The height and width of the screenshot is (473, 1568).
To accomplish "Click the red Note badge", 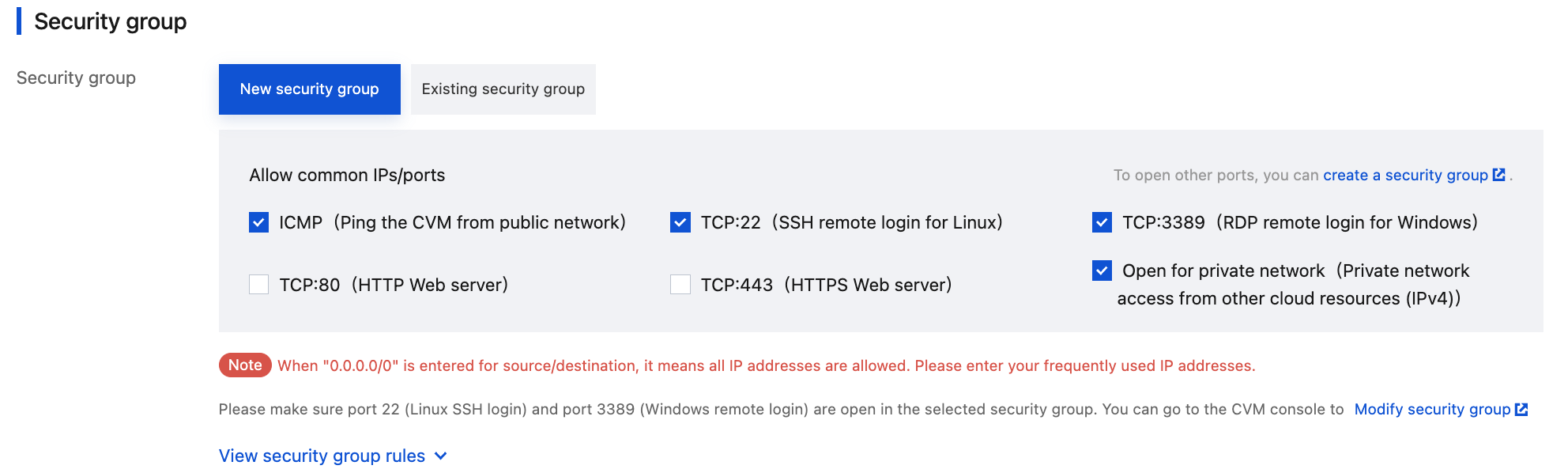I will (245, 365).
